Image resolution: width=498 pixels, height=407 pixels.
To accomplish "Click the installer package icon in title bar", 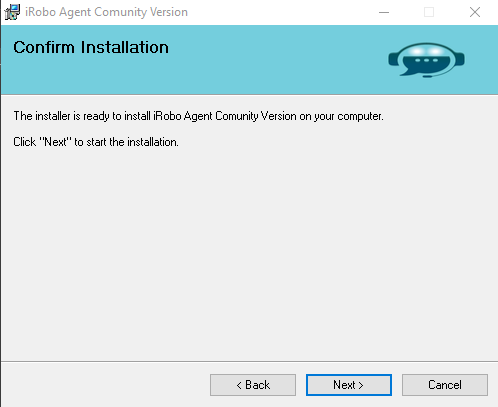I will click(x=12, y=12).
